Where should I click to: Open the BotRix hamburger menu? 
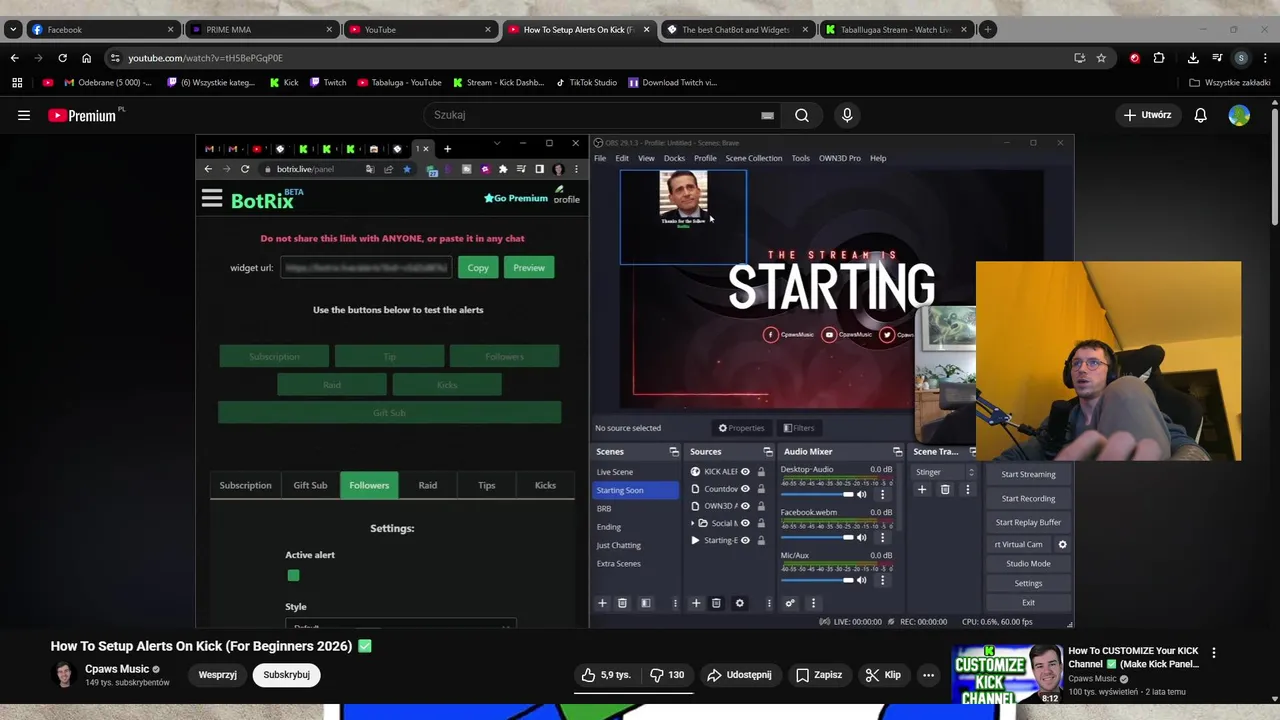pyautogui.click(x=211, y=198)
